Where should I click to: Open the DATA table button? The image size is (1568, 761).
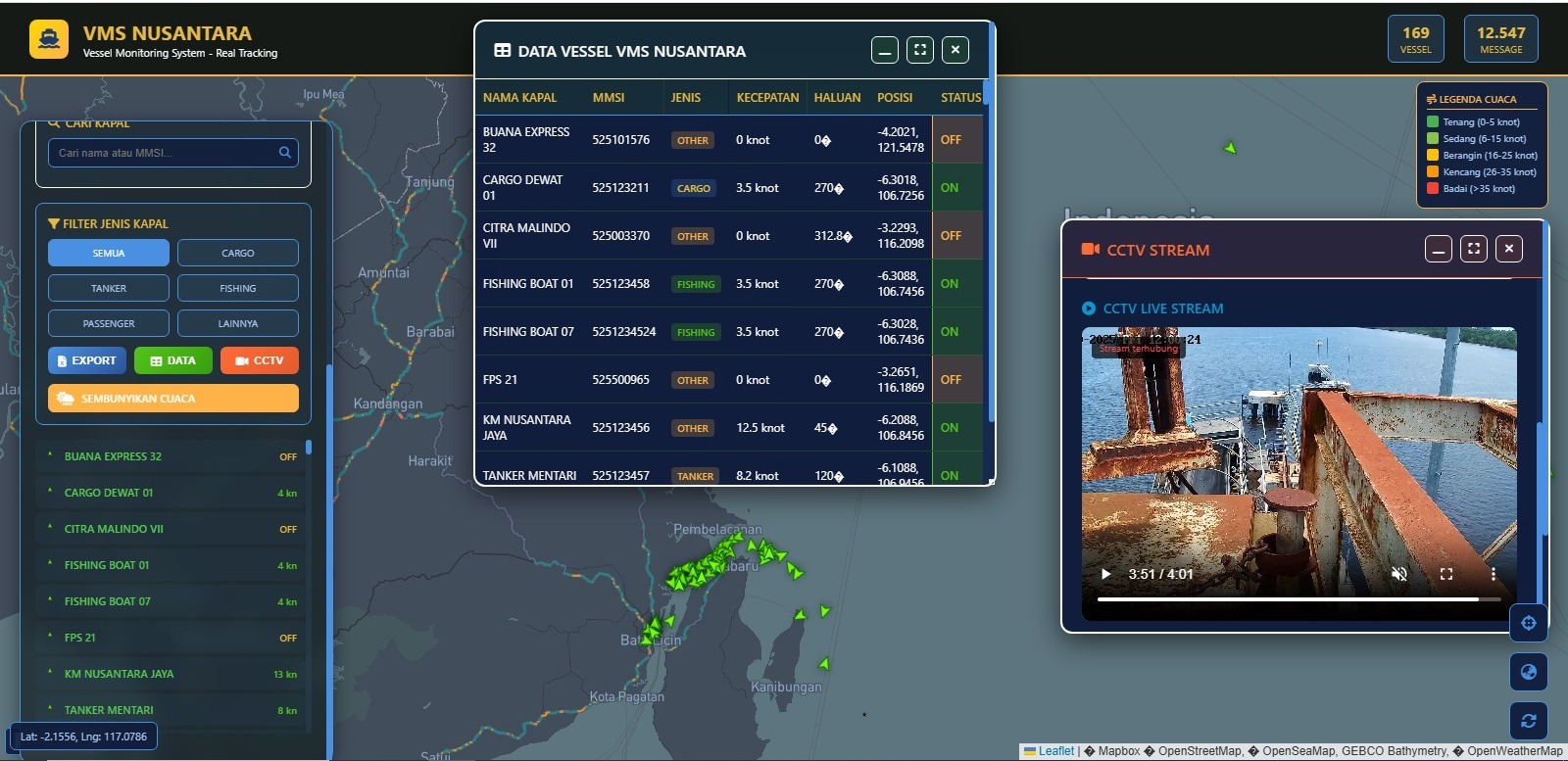[x=173, y=360]
